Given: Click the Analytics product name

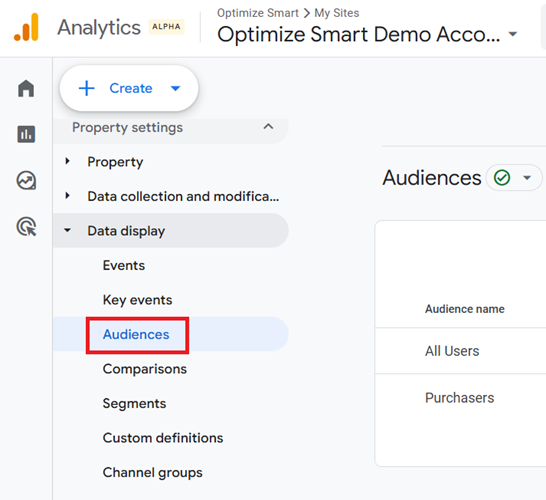Looking at the screenshot, I should click(x=99, y=28).
